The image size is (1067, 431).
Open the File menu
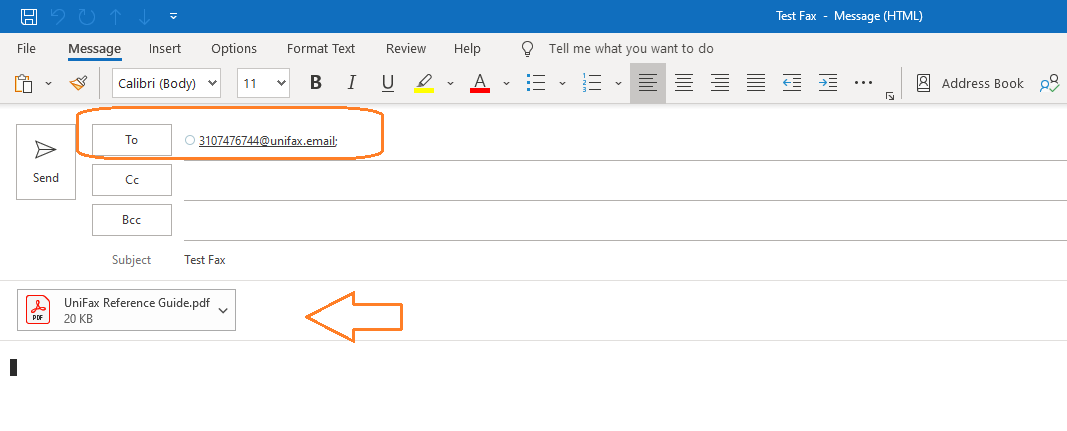26,48
